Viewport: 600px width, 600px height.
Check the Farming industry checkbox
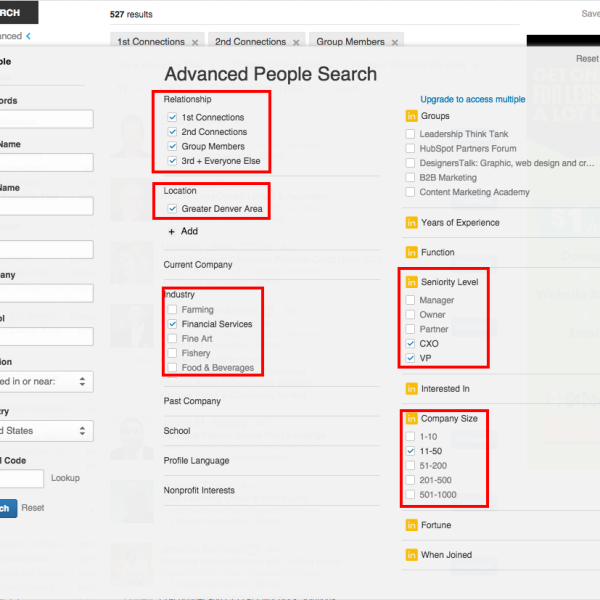click(x=173, y=309)
